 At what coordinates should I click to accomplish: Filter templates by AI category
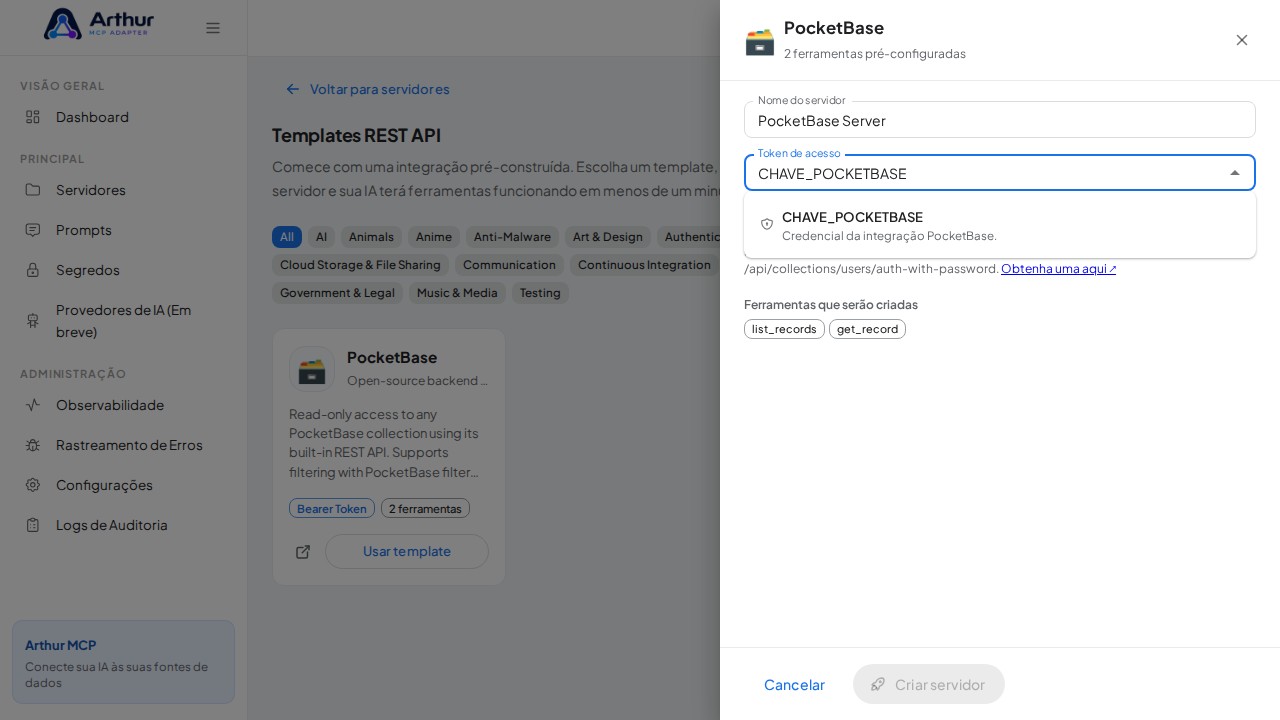(321, 237)
